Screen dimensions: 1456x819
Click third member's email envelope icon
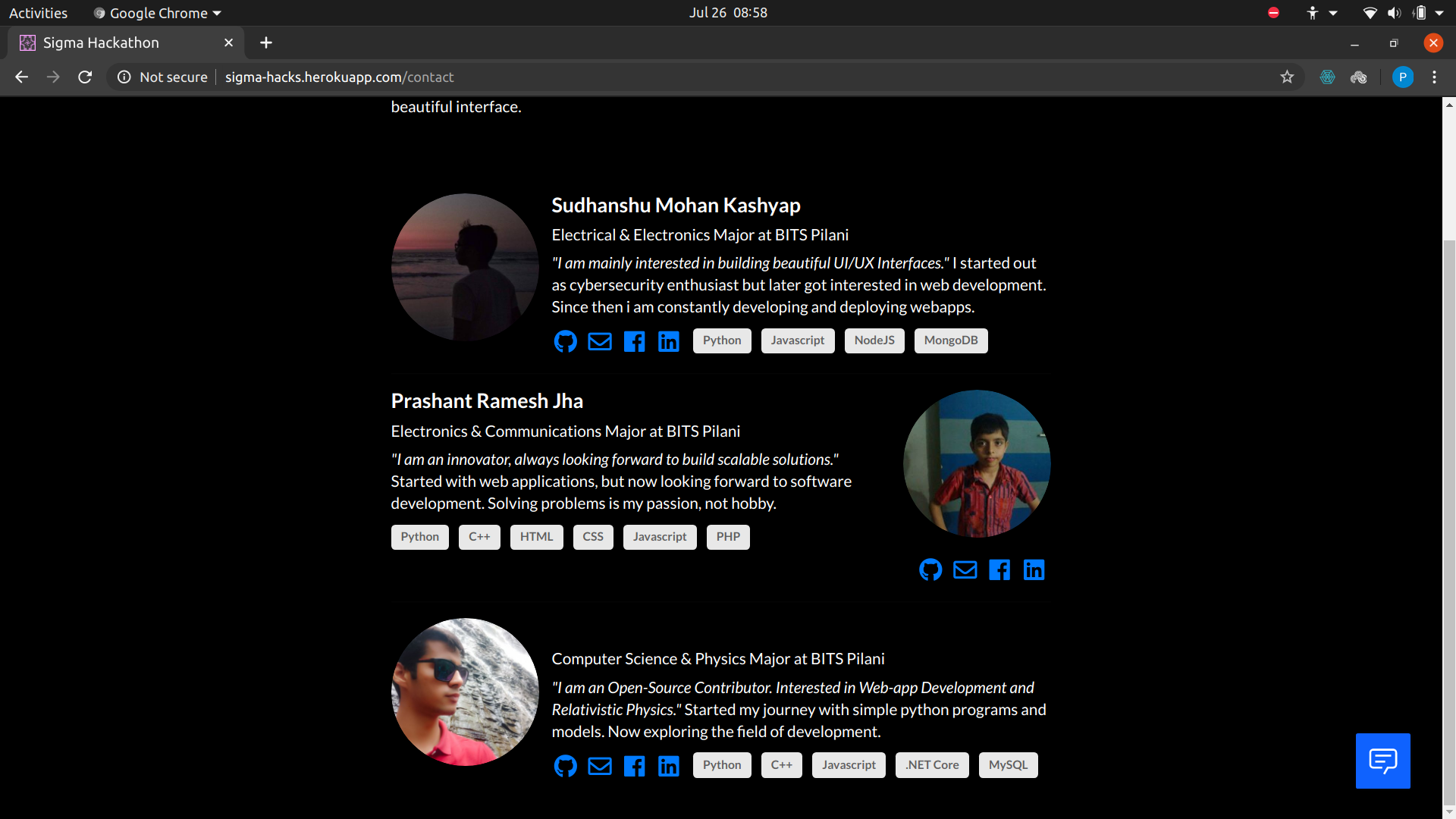[x=600, y=766]
